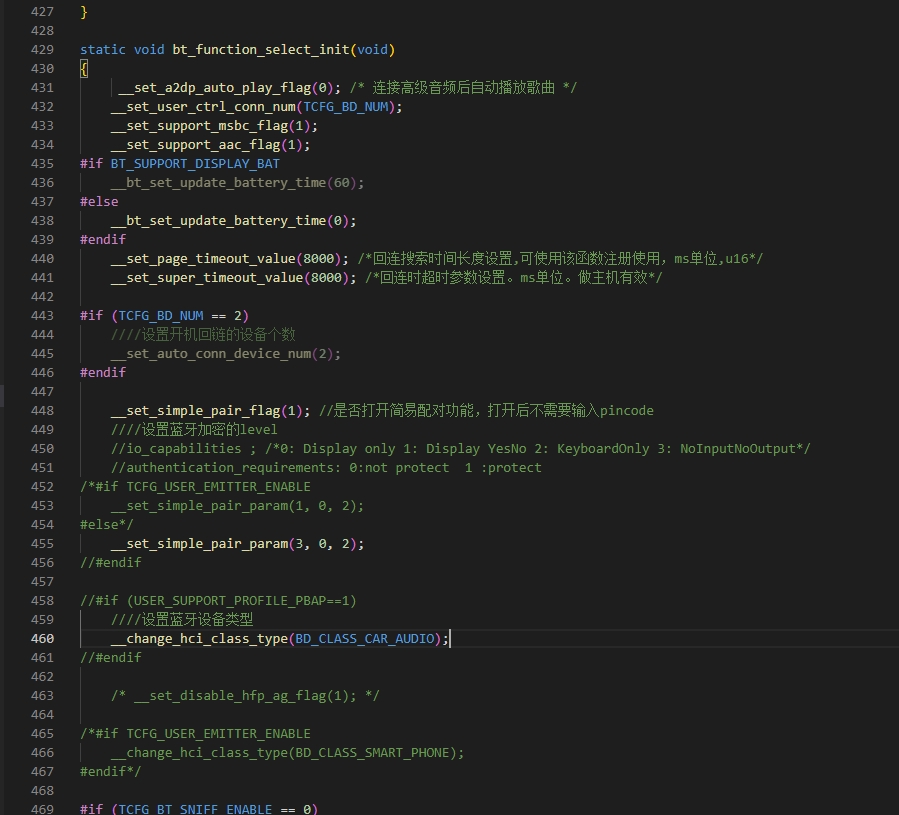The image size is (899, 815).
Task: Click line number 460 in the gutter
Action: point(42,638)
